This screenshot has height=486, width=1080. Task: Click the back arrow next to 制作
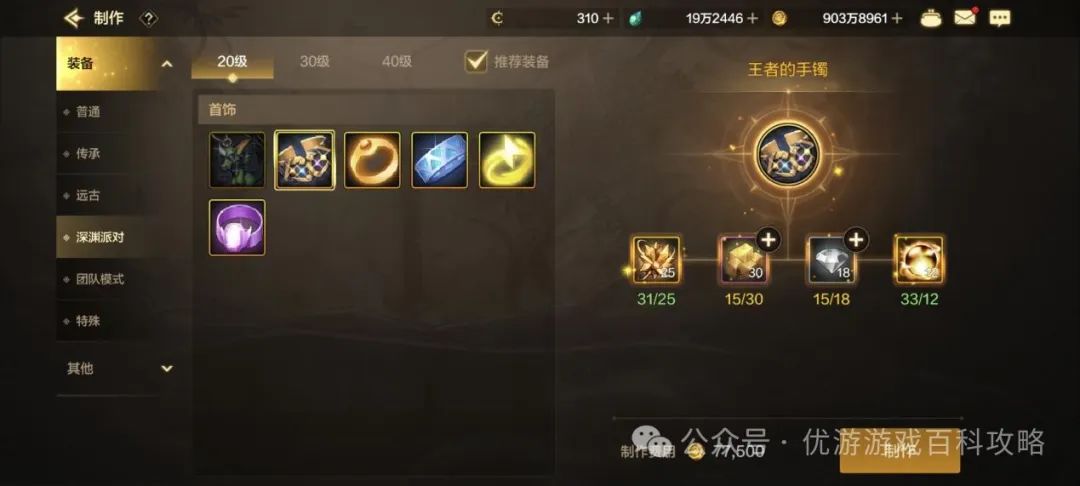(x=74, y=19)
